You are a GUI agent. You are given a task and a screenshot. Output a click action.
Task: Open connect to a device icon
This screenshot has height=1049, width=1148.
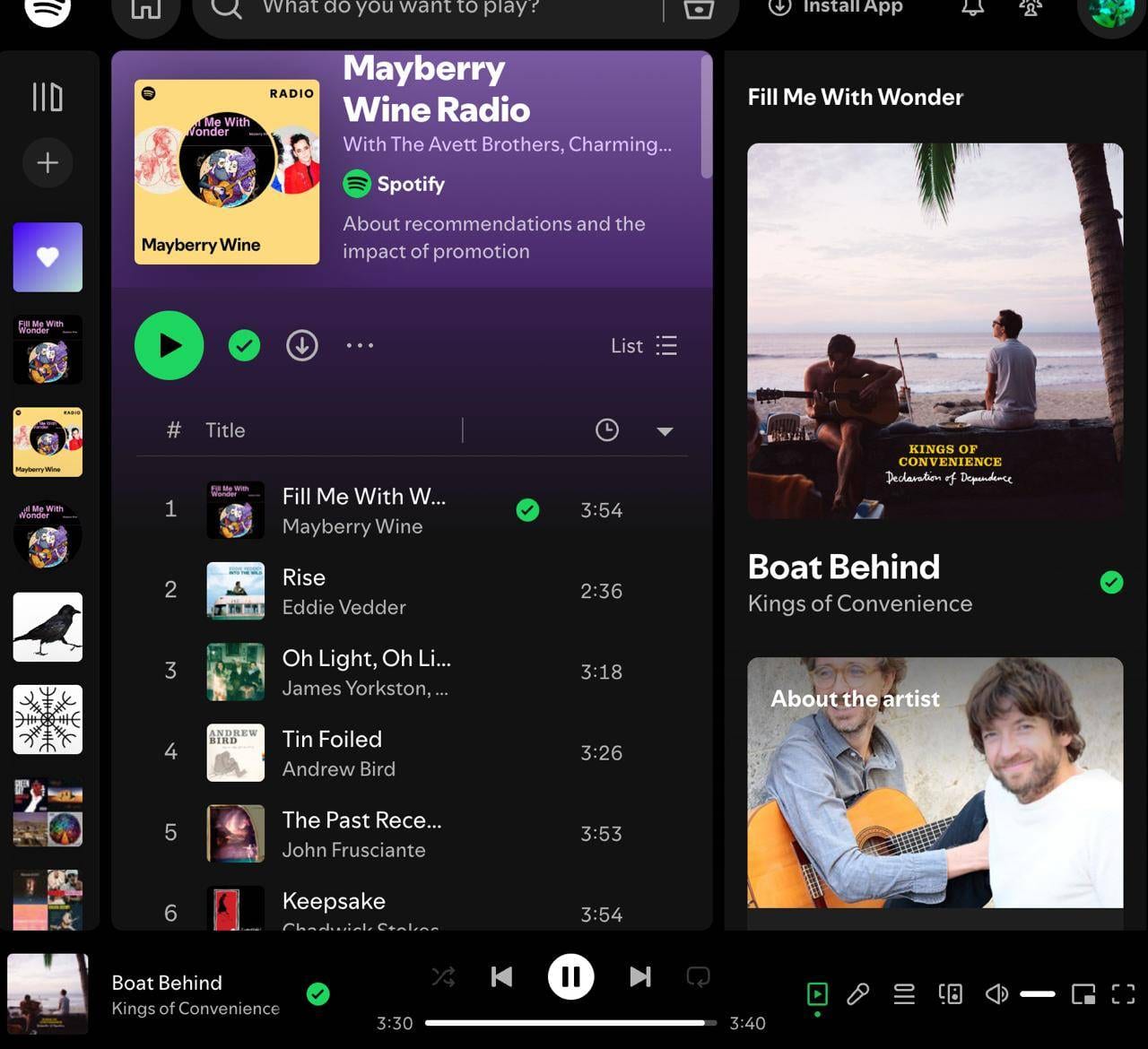coord(951,993)
